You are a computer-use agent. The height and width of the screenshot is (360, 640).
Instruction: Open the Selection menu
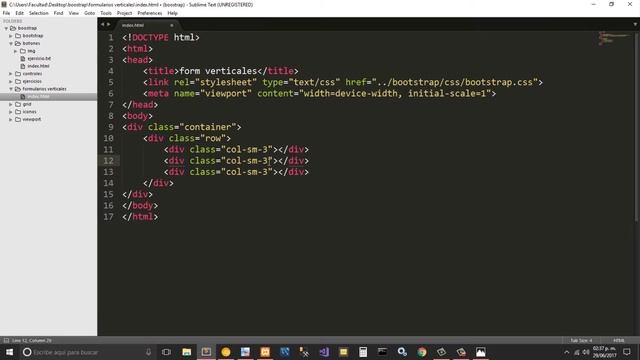tap(39, 13)
